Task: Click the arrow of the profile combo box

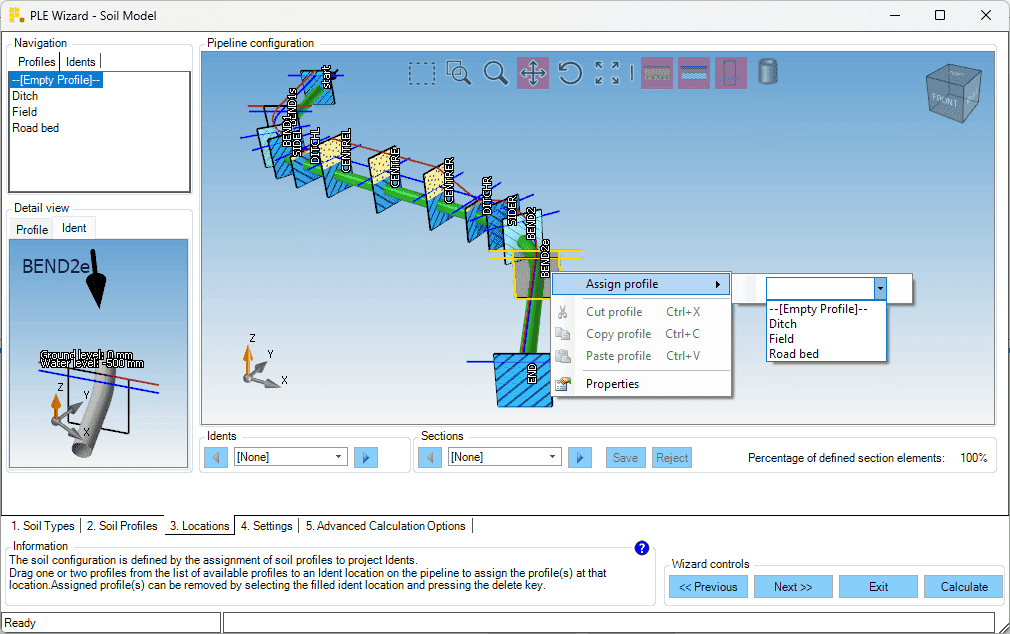Action: [x=880, y=288]
